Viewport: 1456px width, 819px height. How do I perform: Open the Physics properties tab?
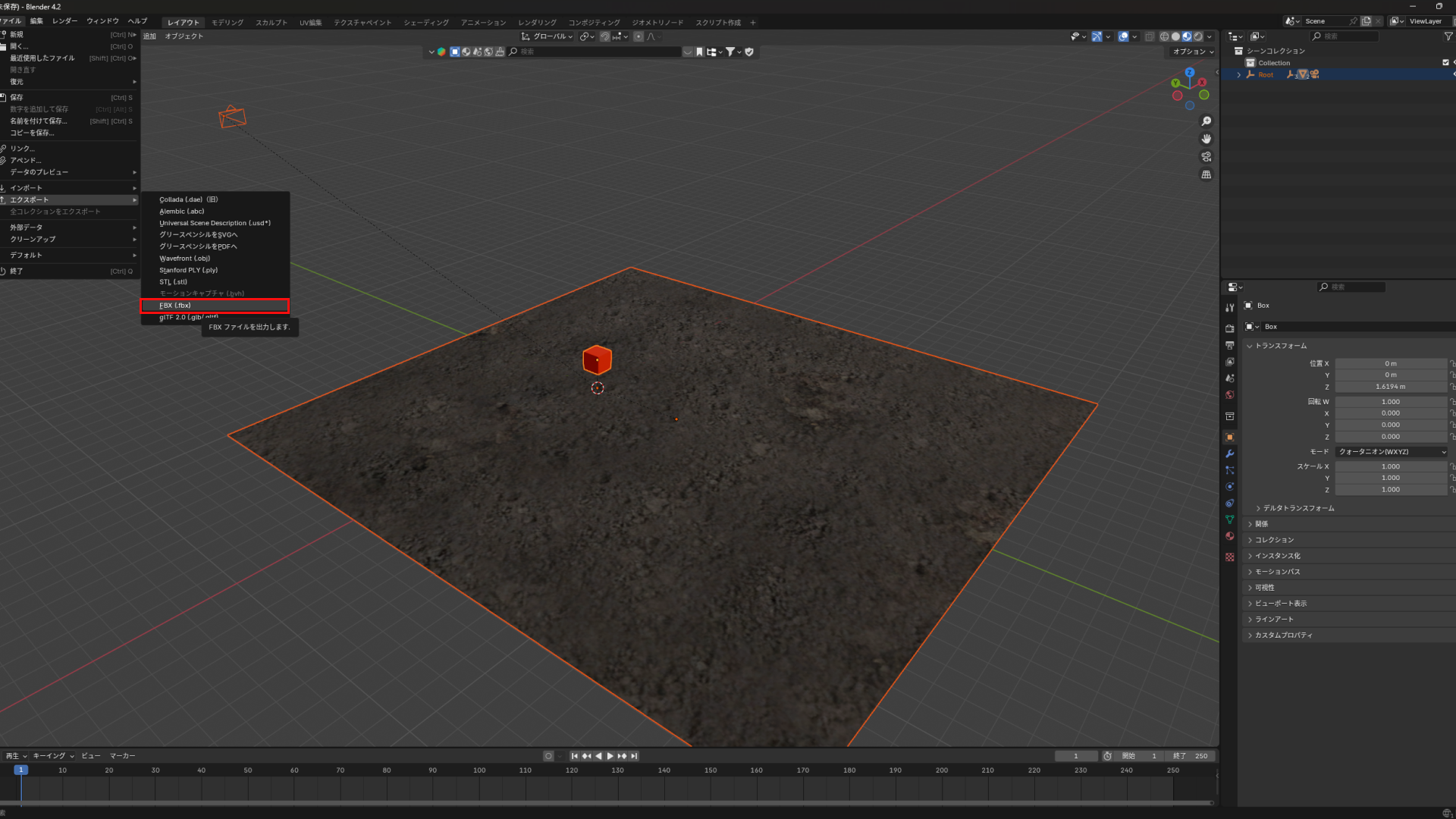(x=1229, y=487)
